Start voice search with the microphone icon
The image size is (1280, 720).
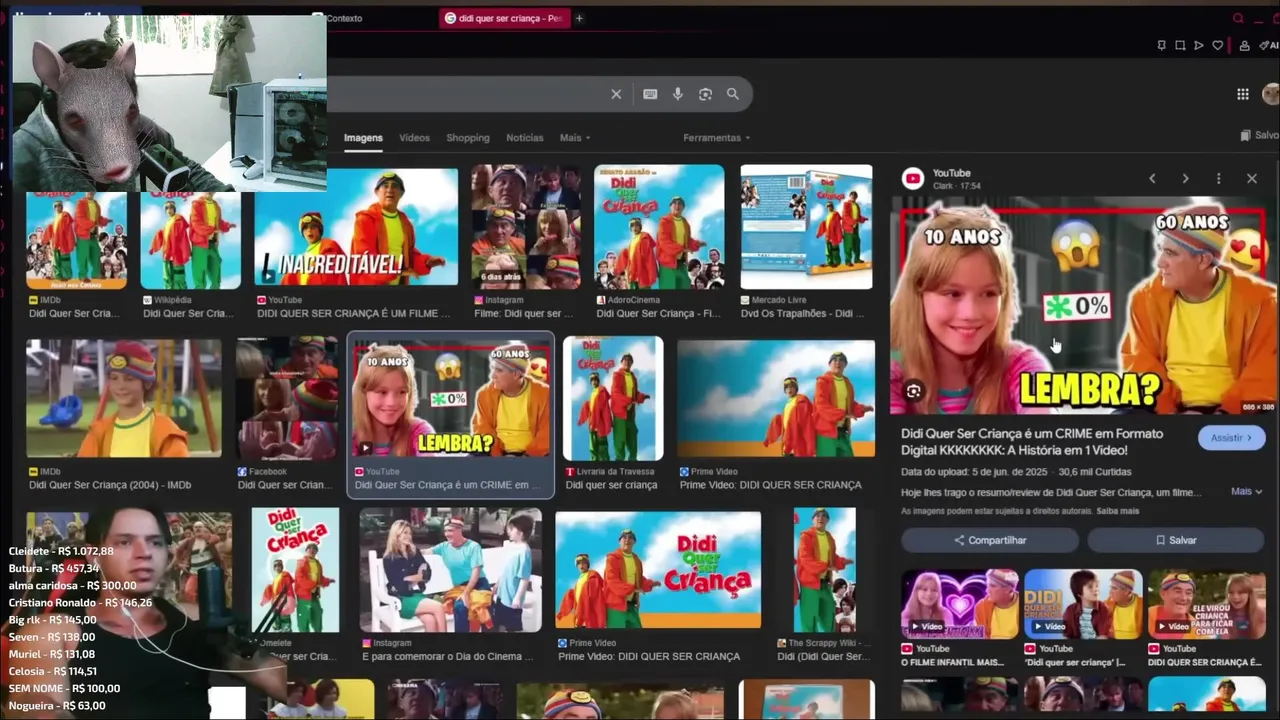pyautogui.click(x=677, y=94)
